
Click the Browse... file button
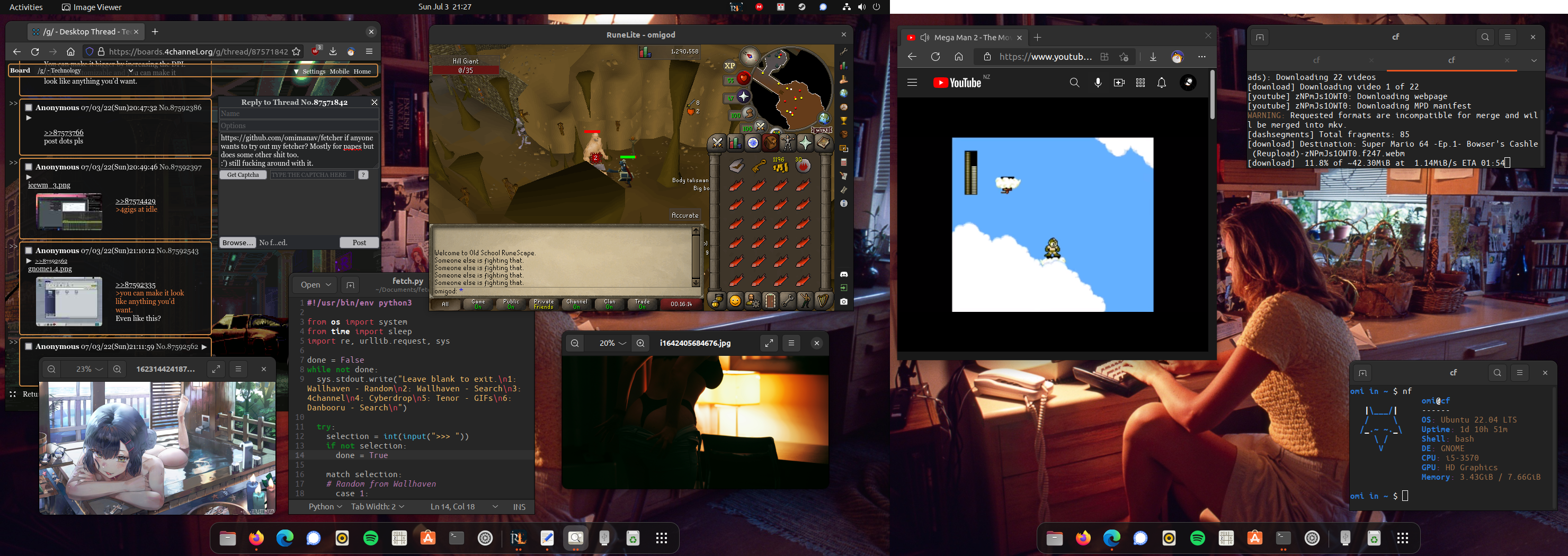pyautogui.click(x=237, y=243)
